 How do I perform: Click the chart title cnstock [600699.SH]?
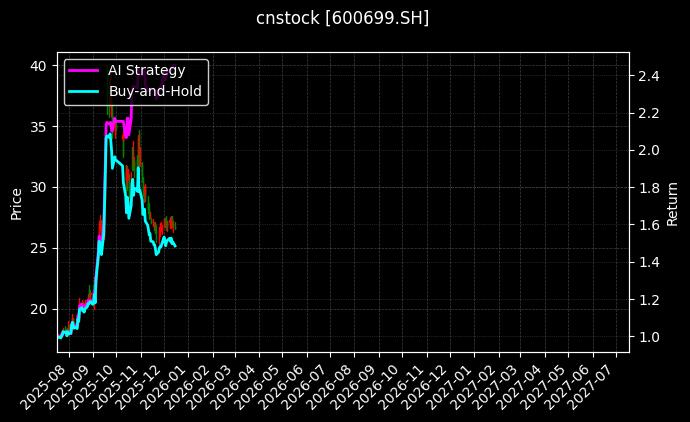(343, 19)
